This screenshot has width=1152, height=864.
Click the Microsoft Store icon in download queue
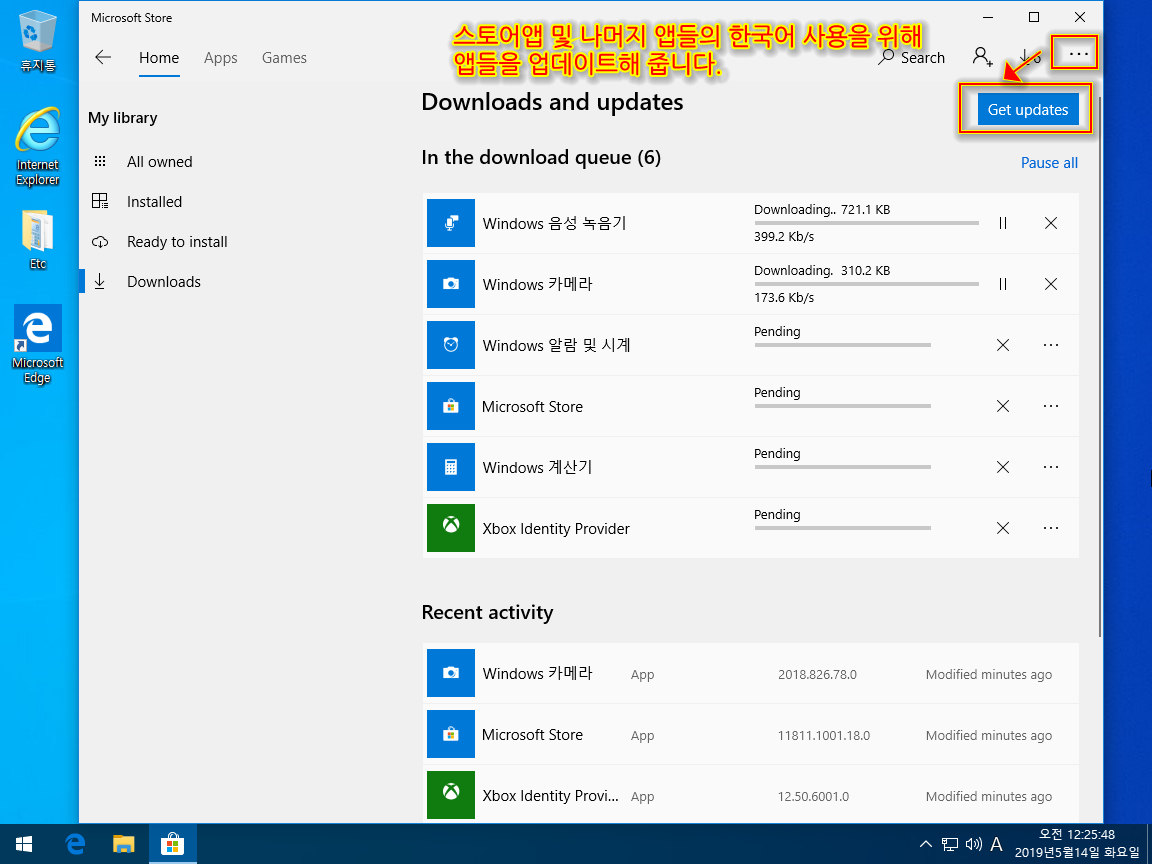click(x=451, y=406)
